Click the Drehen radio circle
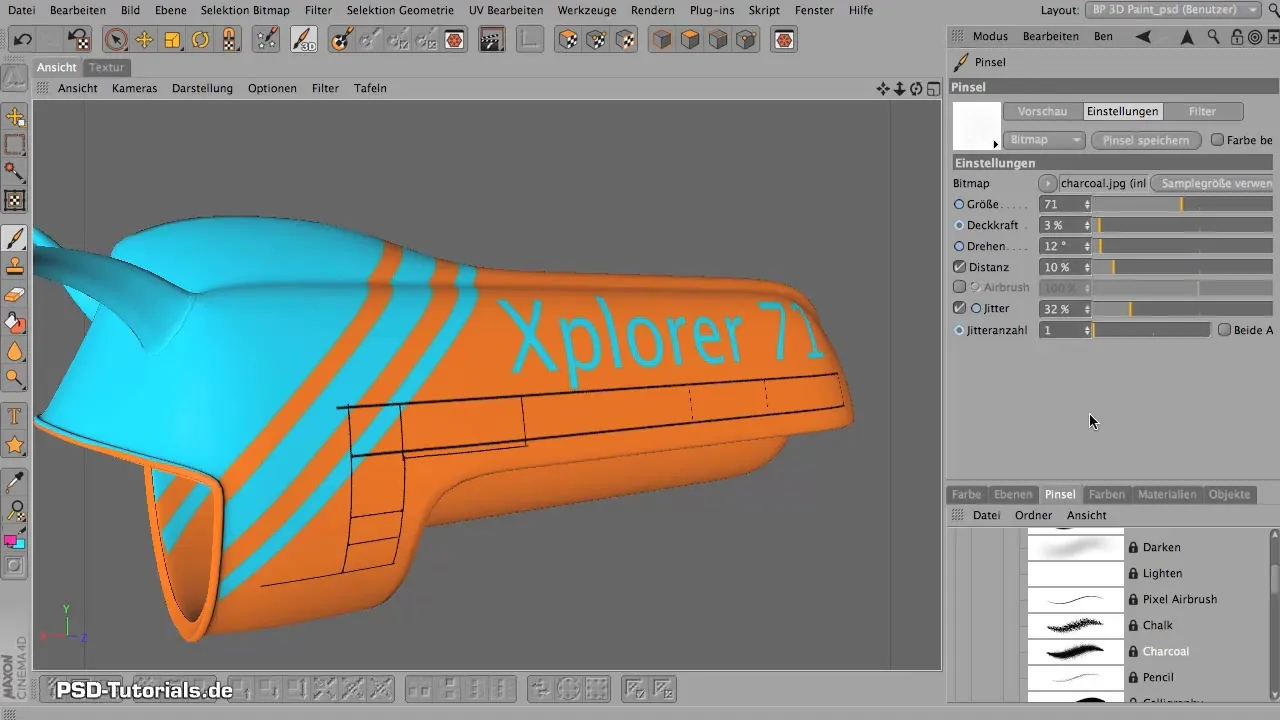 (x=960, y=246)
